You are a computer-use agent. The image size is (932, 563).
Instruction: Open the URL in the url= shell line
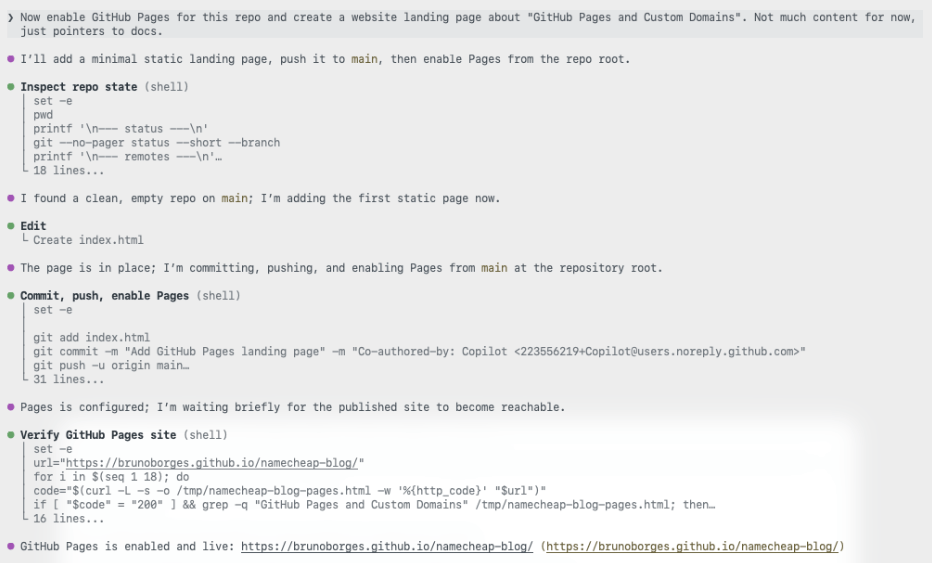(212, 463)
